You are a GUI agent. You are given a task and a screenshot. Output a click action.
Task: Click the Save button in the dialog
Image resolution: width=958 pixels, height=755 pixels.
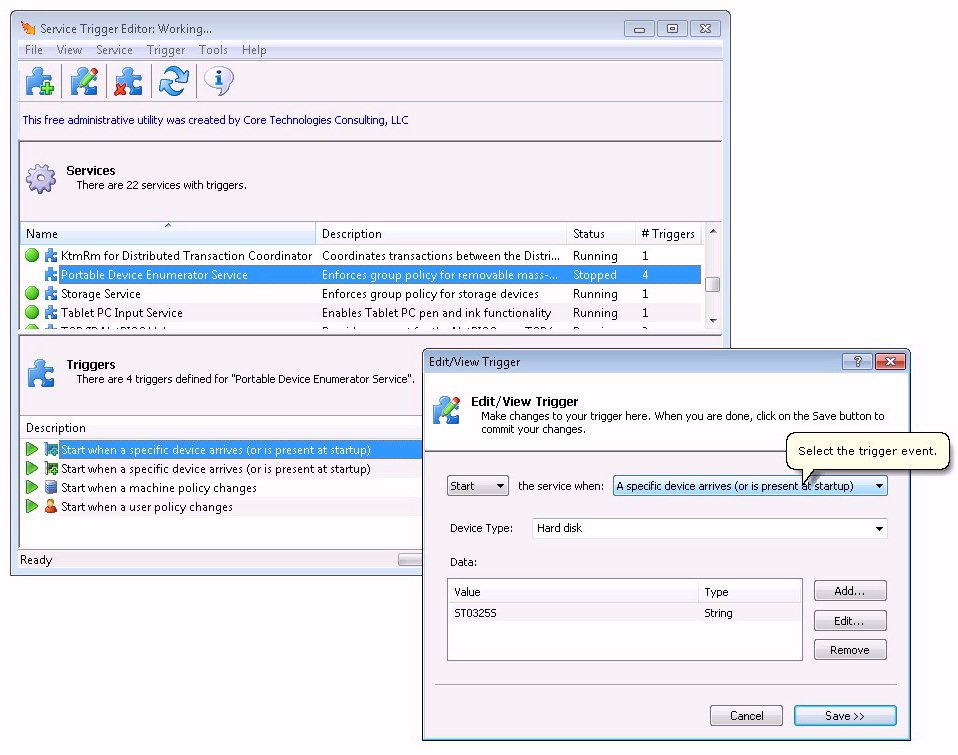[x=845, y=715]
